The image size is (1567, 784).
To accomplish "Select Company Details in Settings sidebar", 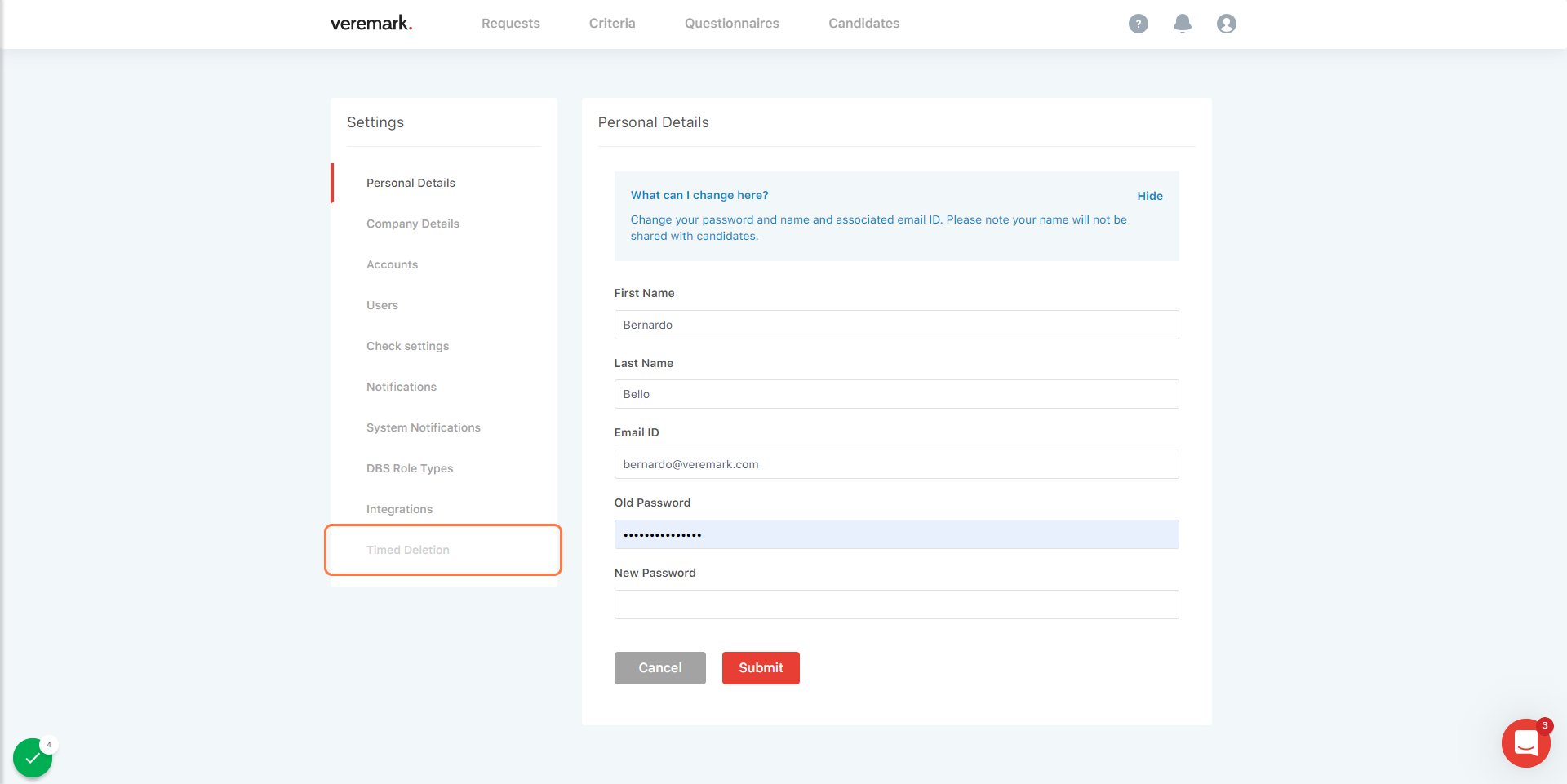I will (x=413, y=224).
